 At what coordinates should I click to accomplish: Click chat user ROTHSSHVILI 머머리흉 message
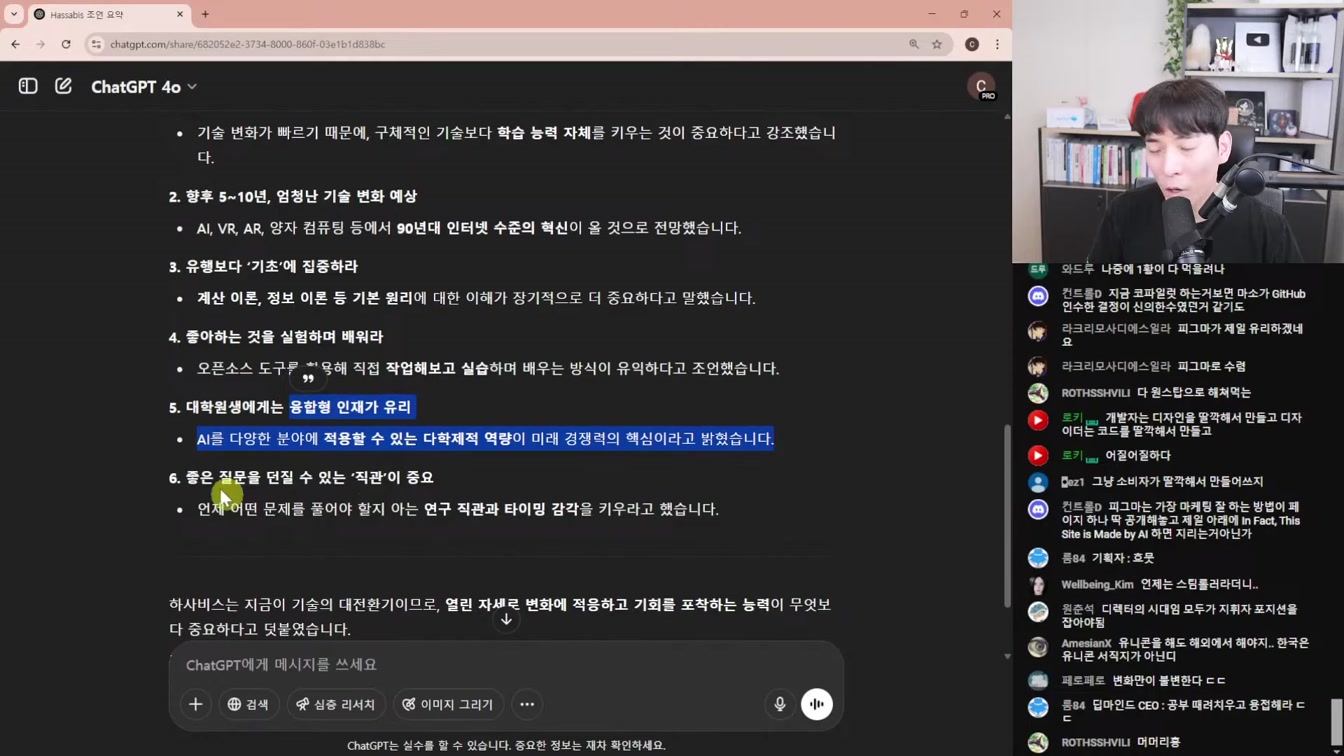(1120, 742)
